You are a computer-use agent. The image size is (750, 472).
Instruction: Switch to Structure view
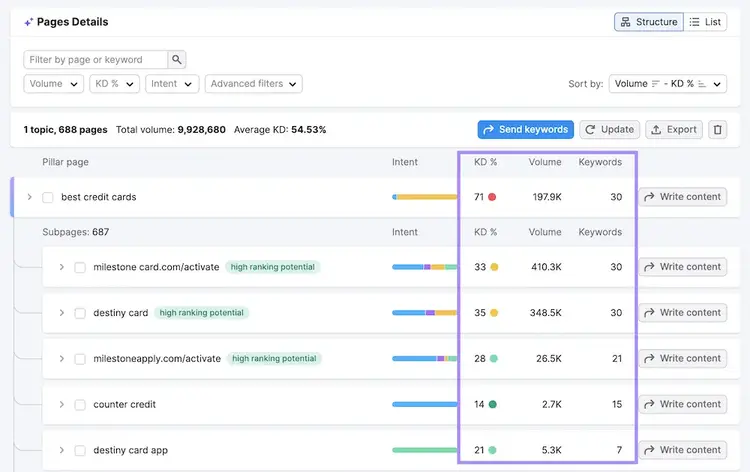click(649, 22)
